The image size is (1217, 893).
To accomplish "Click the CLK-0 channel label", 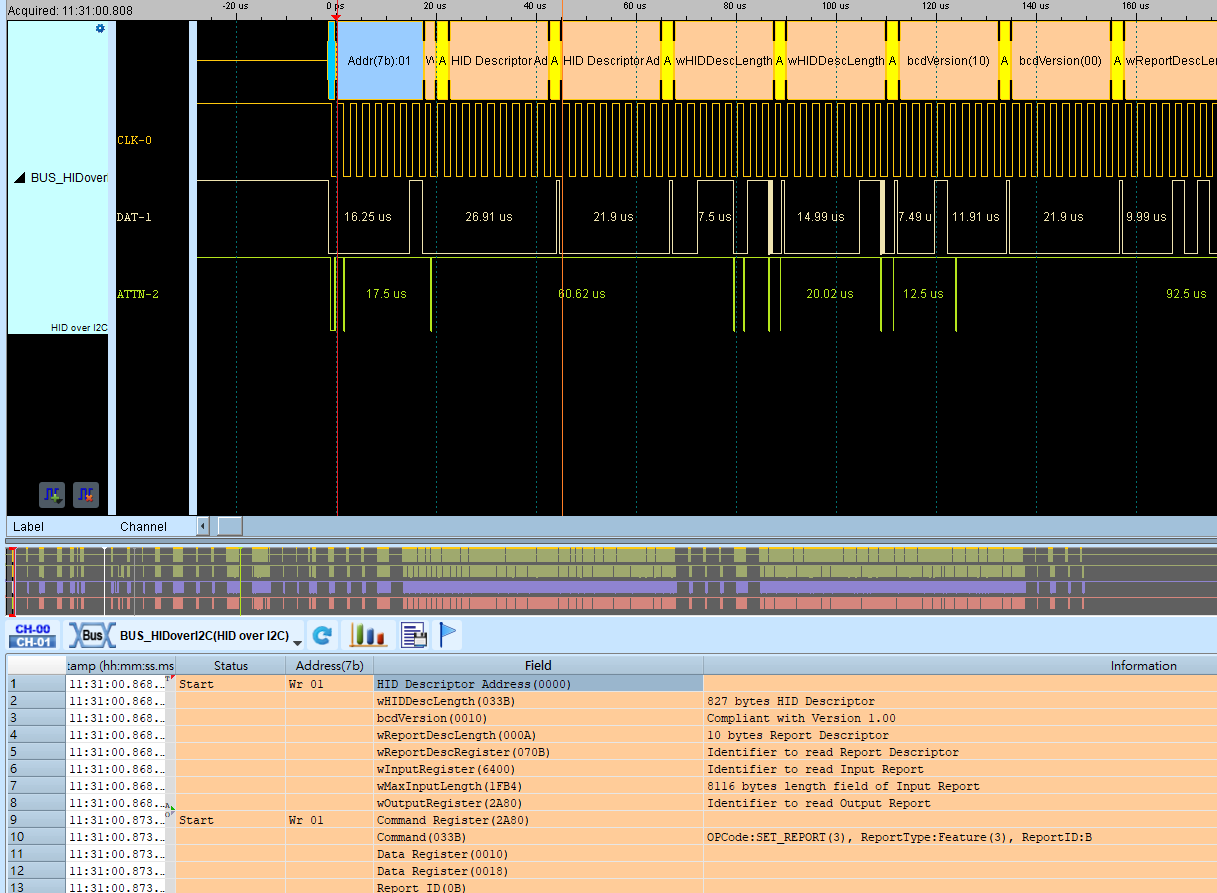I will [135, 140].
